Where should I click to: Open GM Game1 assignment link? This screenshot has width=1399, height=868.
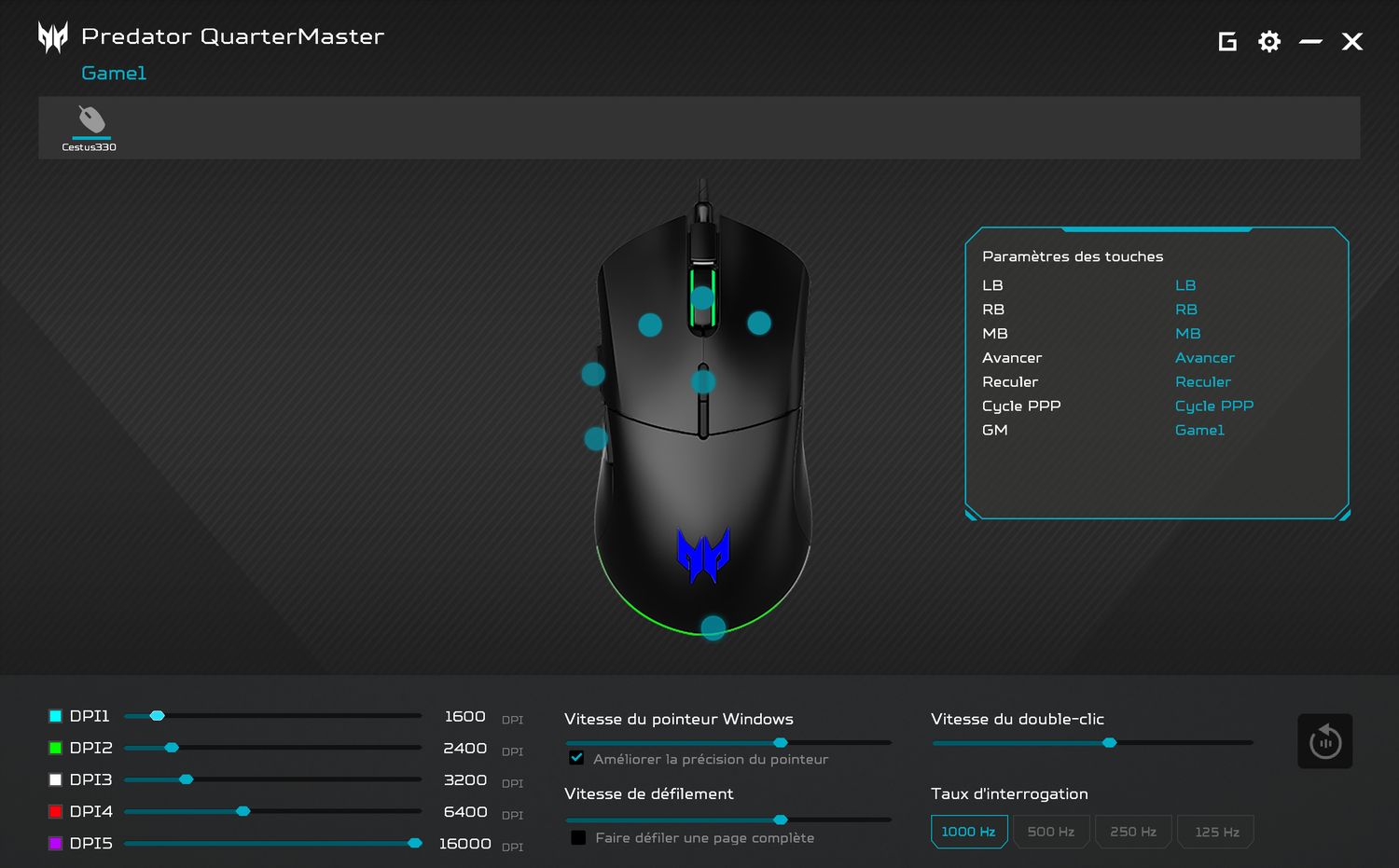click(1199, 430)
